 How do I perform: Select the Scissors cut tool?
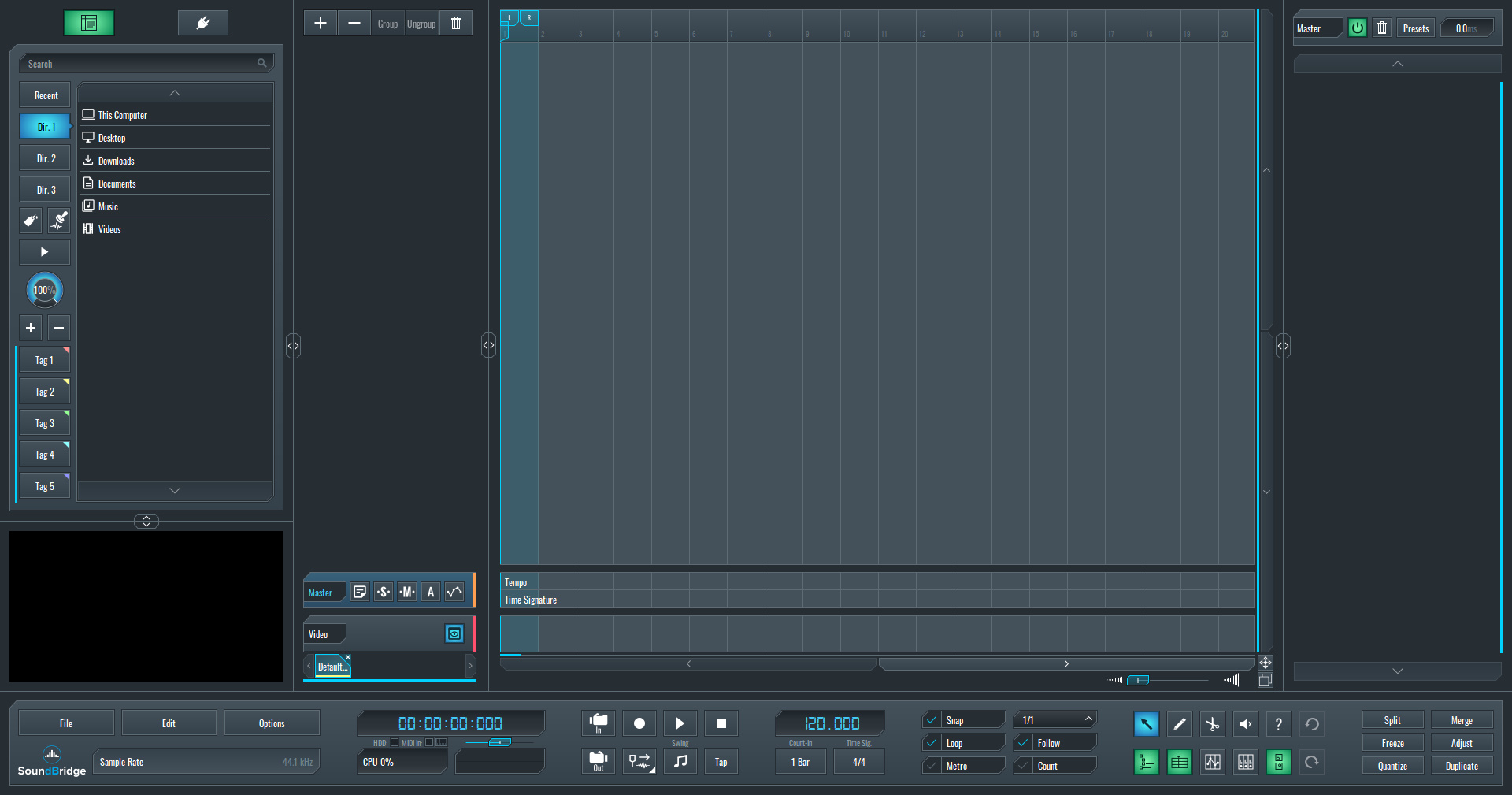coord(1212,724)
